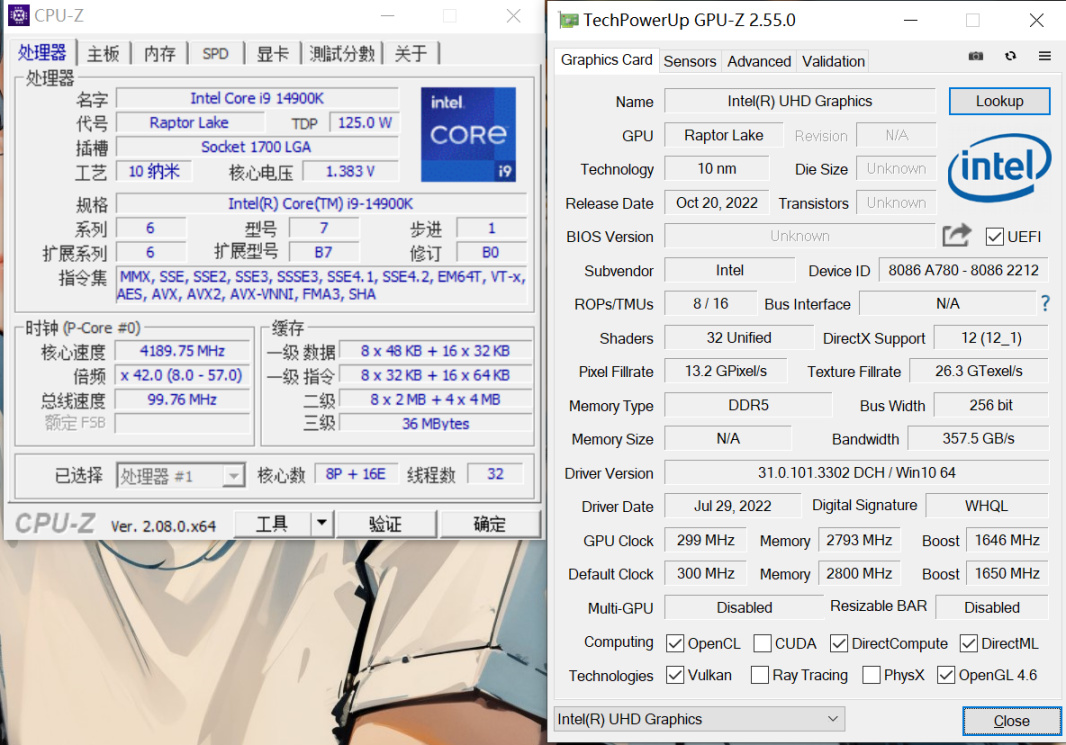Toggle the Vulkan checkbox
Viewport: 1066px width, 745px height.
tap(675, 675)
